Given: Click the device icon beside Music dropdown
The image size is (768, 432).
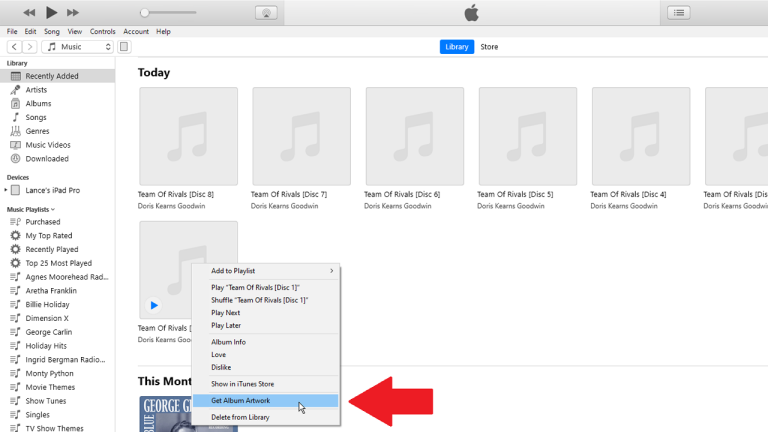Looking at the screenshot, I should click(x=124, y=47).
